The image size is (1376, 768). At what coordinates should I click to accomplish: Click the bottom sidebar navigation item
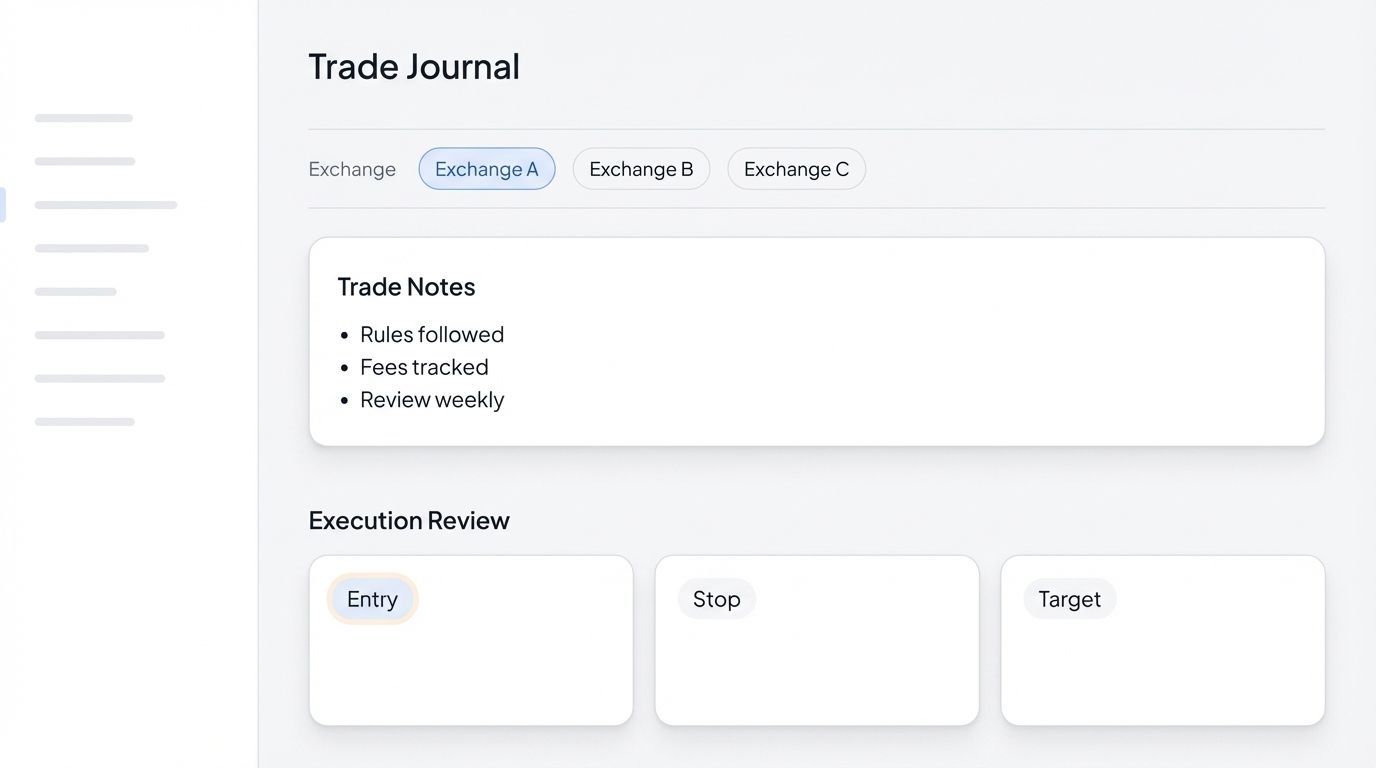click(x=84, y=421)
